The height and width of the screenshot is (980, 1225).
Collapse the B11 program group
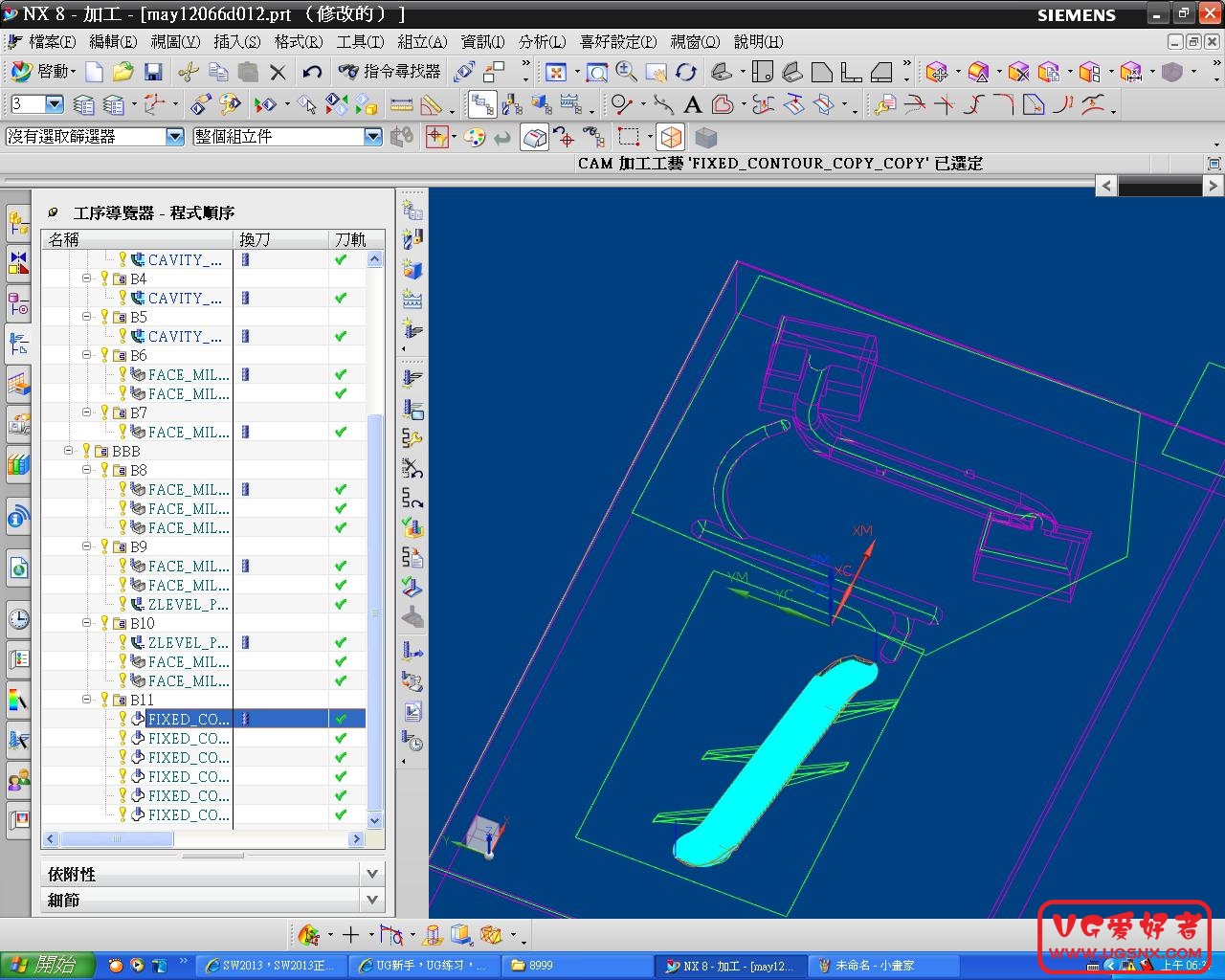coord(87,700)
